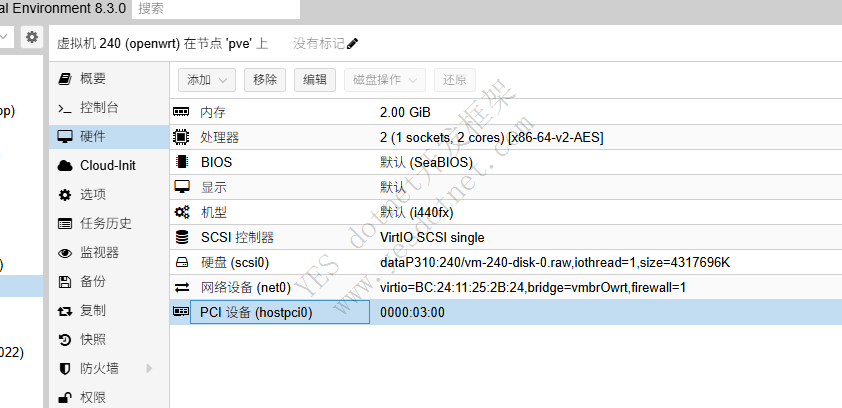This screenshot has width=842, height=408.
Task: Click the memory icon in 内存 row
Action: pyautogui.click(x=182, y=112)
